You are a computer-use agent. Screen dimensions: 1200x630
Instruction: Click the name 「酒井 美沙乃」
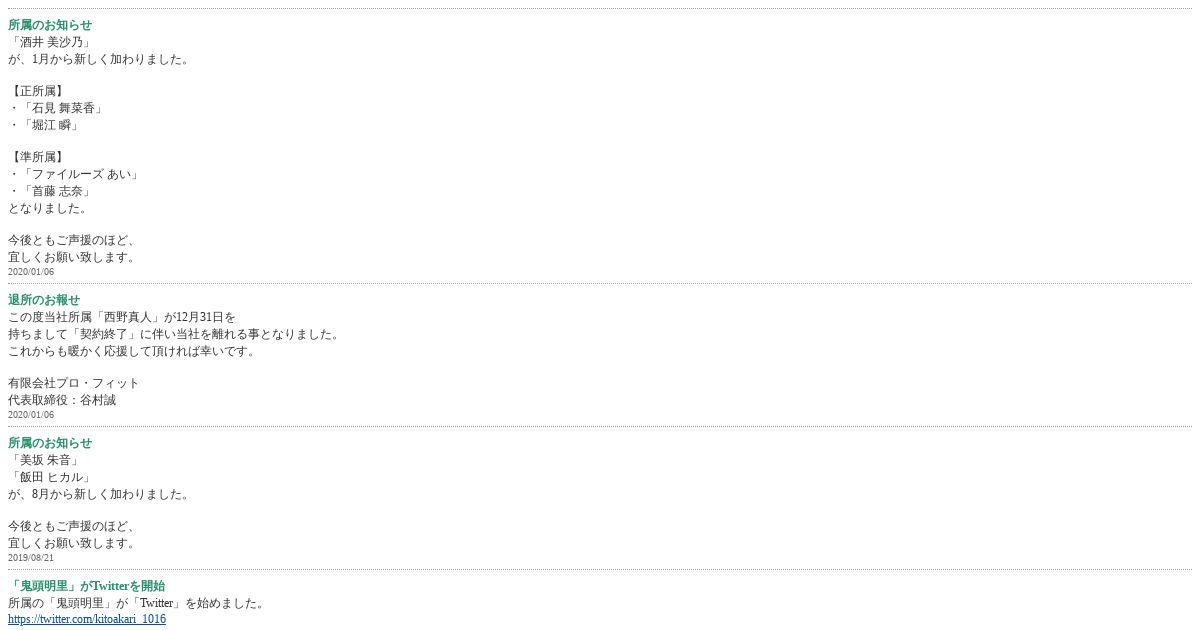[x=50, y=42]
